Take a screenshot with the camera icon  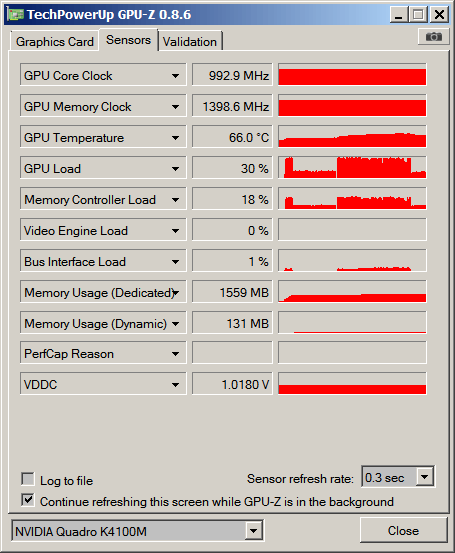coord(433,36)
